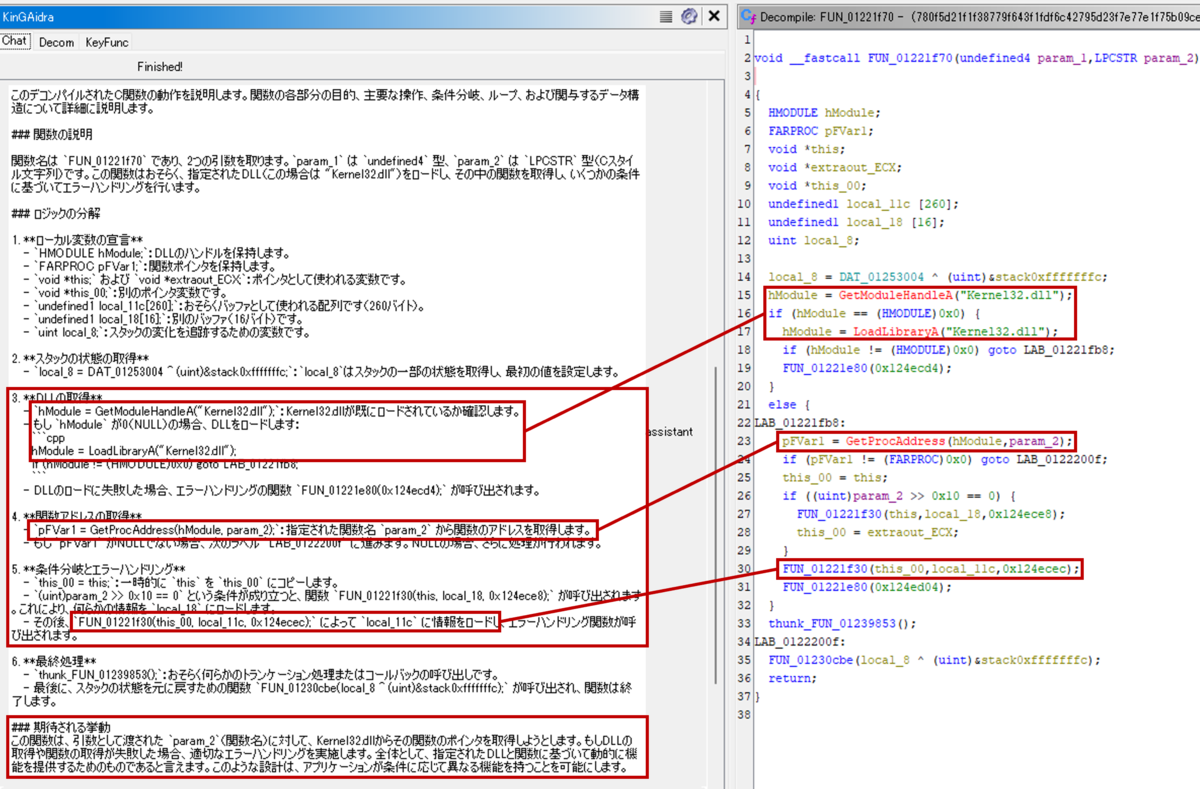This screenshot has width=1200, height=789.
Task: Click the "Finished!" status label
Action: [x=160, y=67]
